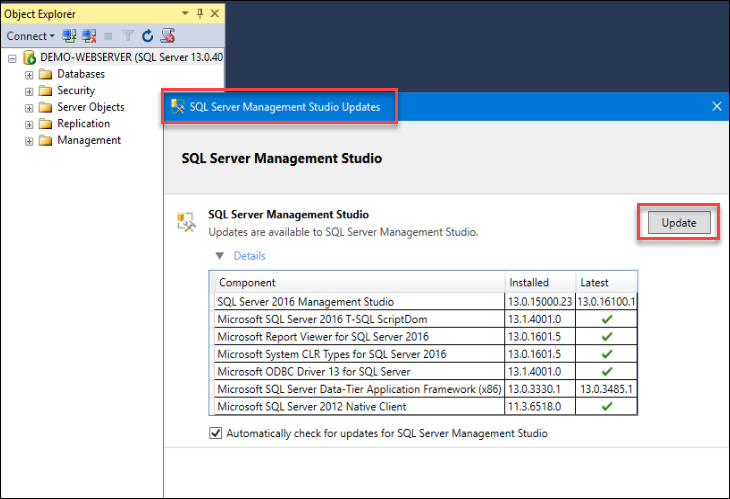The height and width of the screenshot is (499, 730).
Task: Click the SSMS Updates title bar icon
Action: tap(177, 107)
